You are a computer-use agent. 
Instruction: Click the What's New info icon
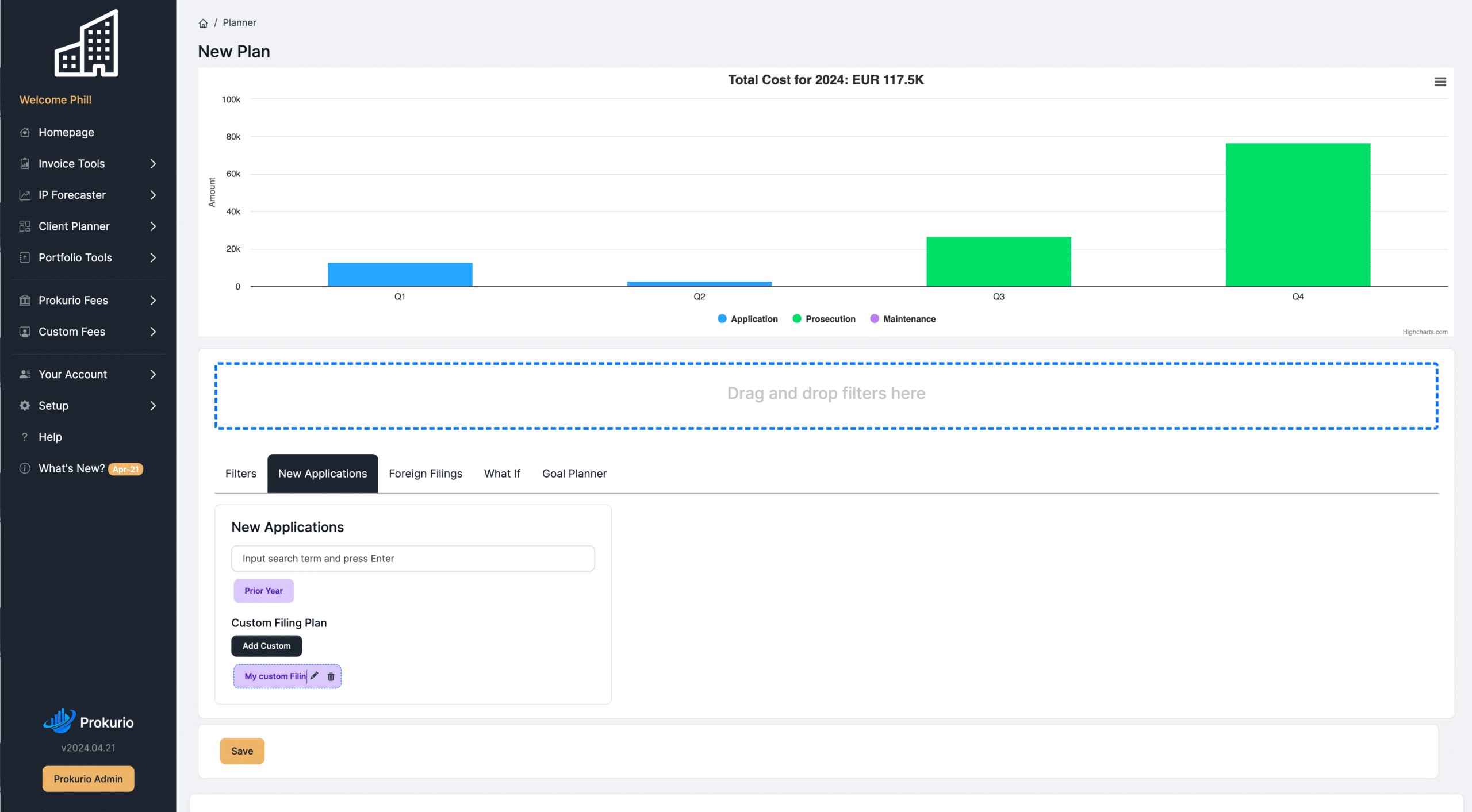point(25,468)
